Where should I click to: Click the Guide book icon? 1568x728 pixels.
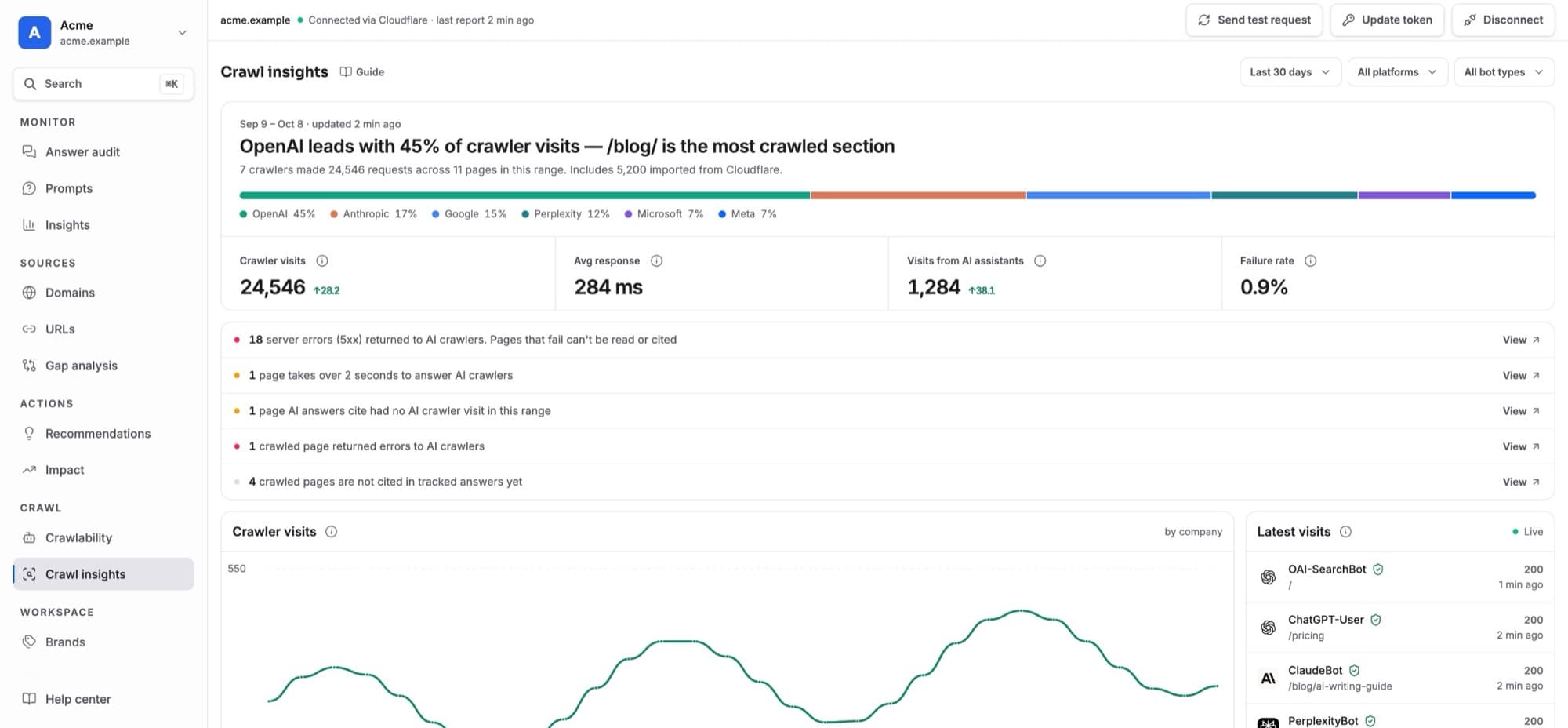(x=346, y=71)
